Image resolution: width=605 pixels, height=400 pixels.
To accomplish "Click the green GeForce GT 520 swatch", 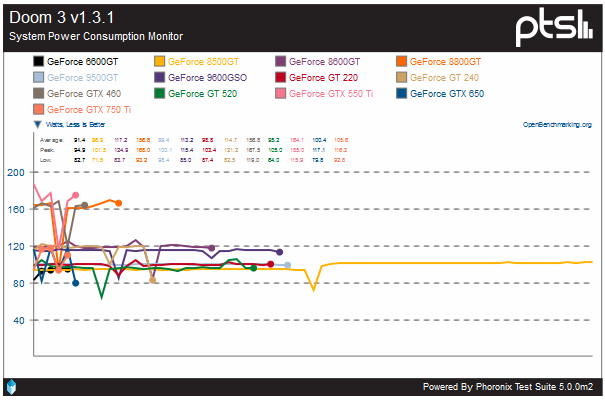I will pos(159,93).
